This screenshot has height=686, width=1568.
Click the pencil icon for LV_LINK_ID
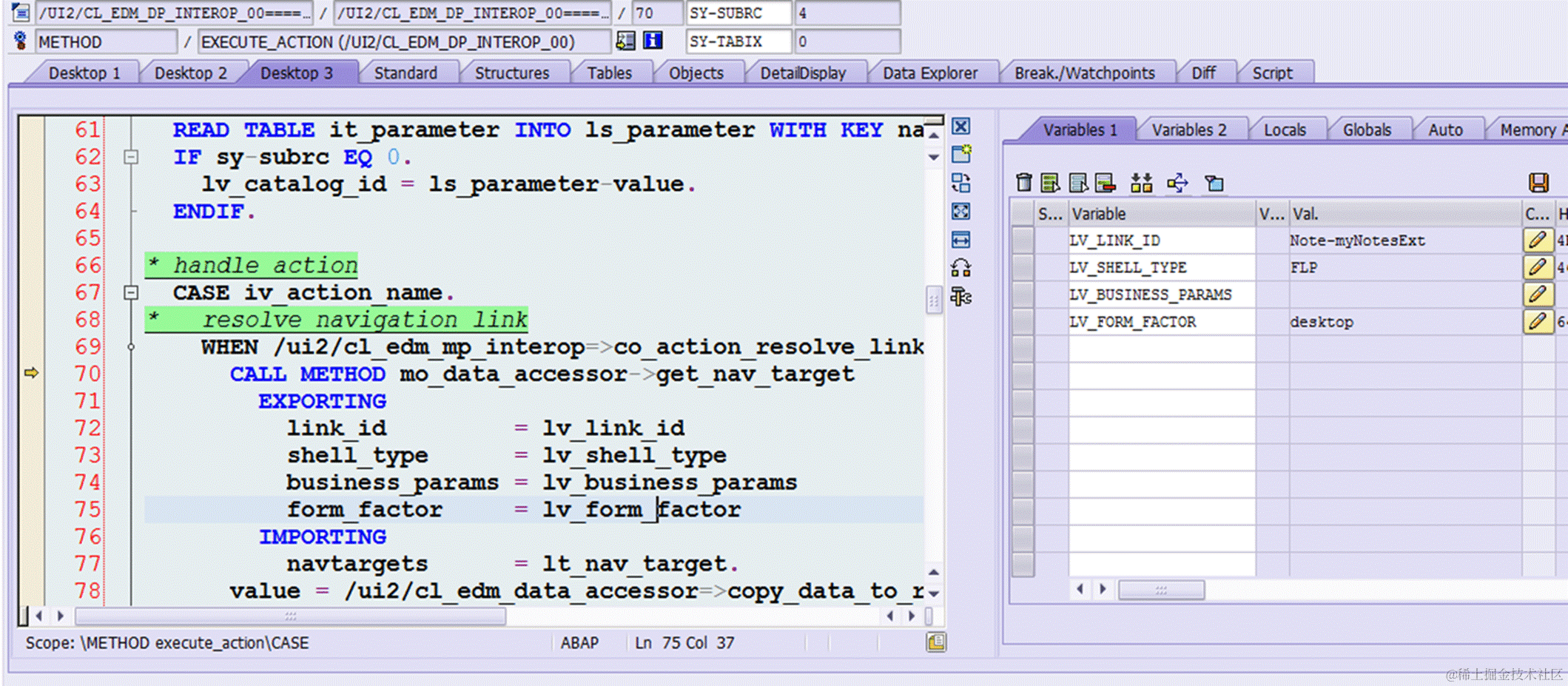[1537, 240]
